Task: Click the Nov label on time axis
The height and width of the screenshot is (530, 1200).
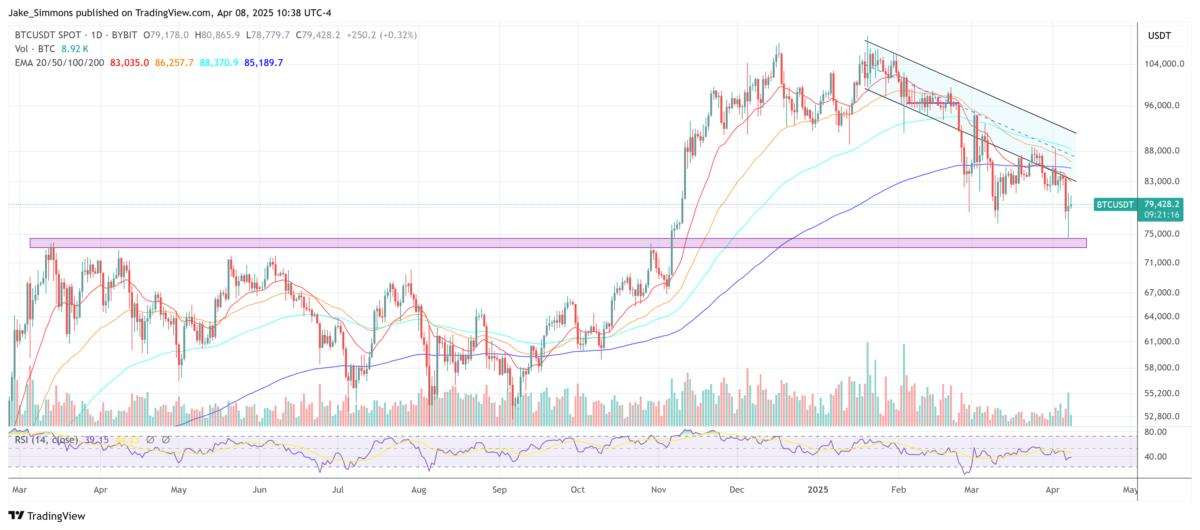Action: (659, 491)
